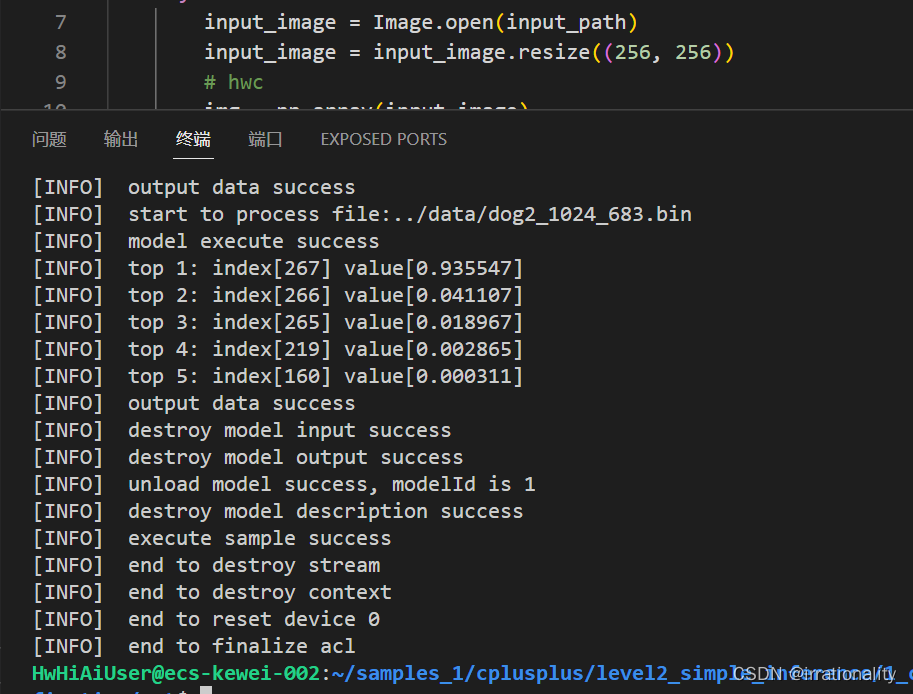The image size is (913, 694).
Task: Click code line number 7
Action: [x=61, y=22]
